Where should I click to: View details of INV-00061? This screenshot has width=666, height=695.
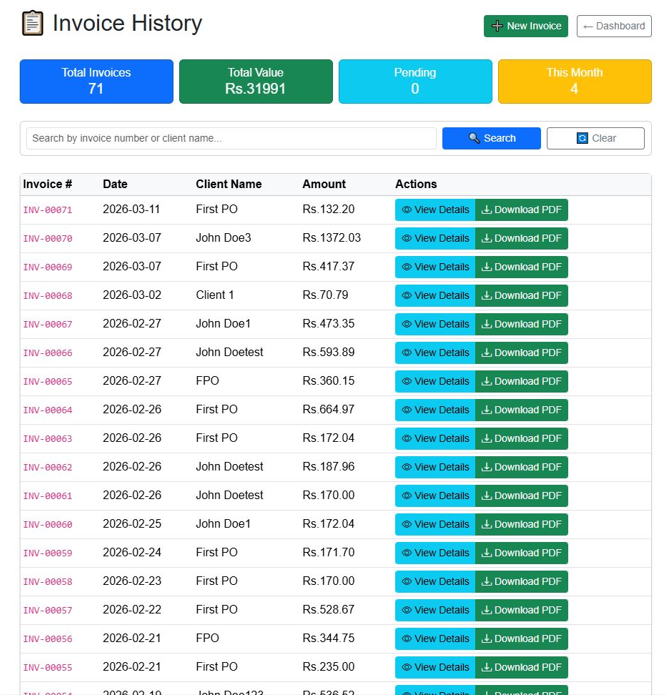(x=435, y=496)
